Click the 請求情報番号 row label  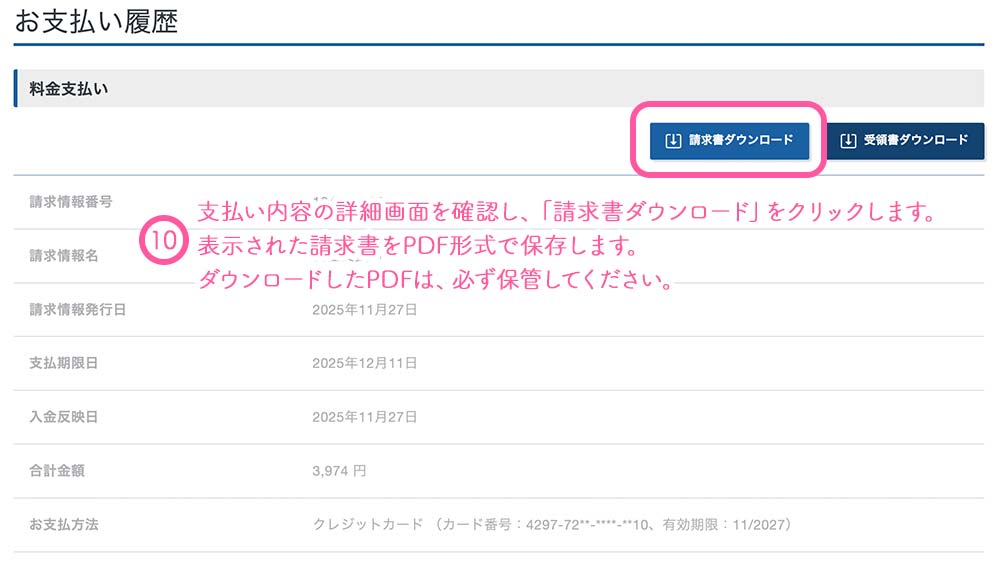pos(71,201)
